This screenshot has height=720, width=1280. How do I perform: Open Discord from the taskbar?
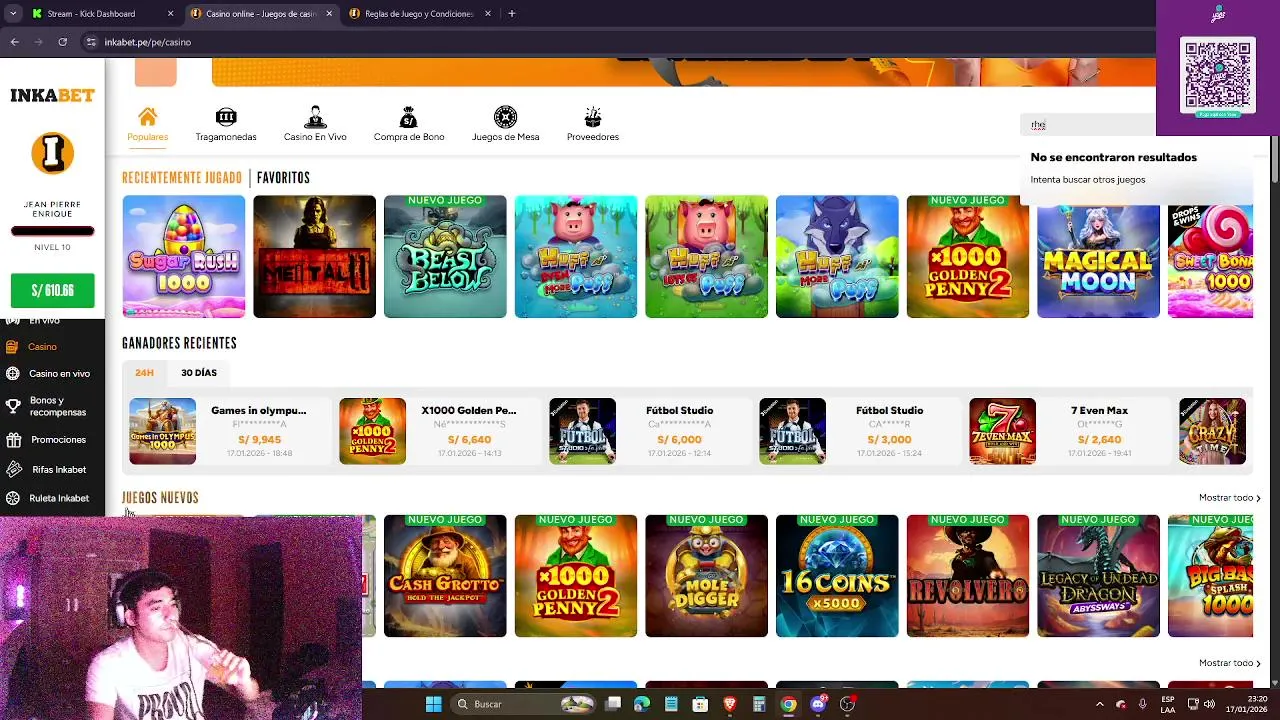[x=818, y=704]
